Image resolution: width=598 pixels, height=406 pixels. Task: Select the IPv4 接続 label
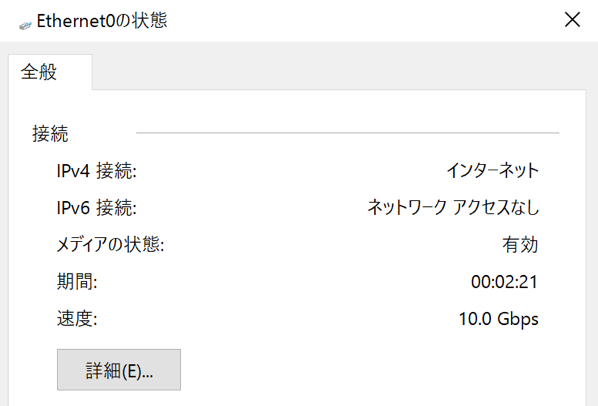(x=96, y=170)
